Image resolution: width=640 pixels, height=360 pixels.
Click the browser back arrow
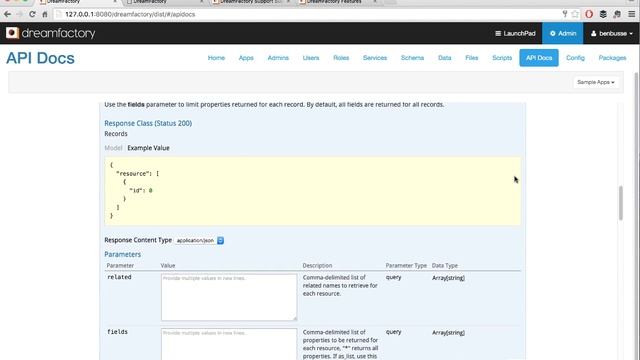7,14
